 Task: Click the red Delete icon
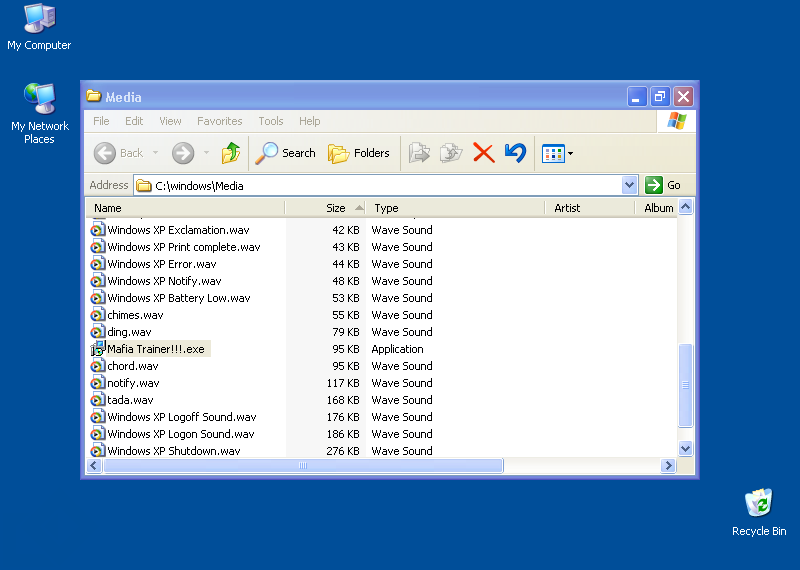point(484,153)
